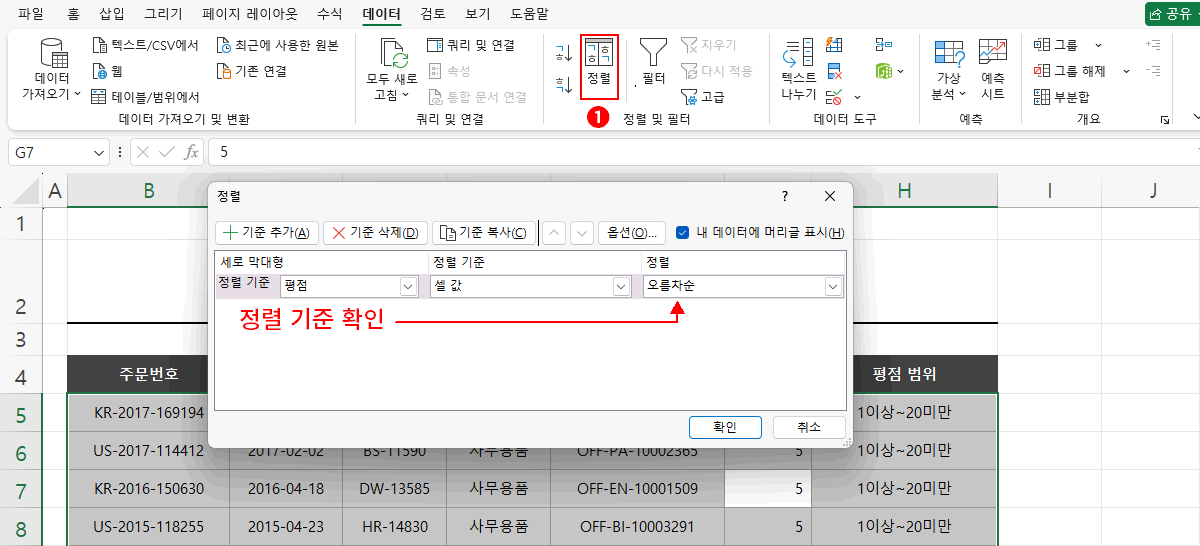
Task: Click the Flash Fill (빠른 채우기) icon
Action: coord(834,45)
